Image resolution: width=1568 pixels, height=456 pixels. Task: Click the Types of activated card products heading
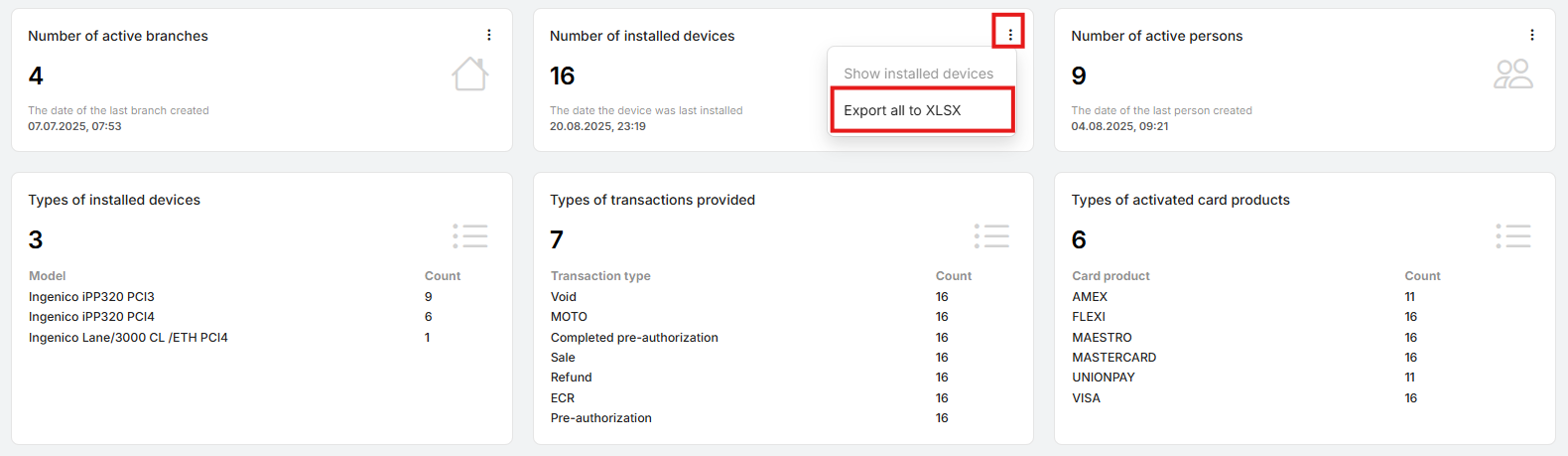1180,200
